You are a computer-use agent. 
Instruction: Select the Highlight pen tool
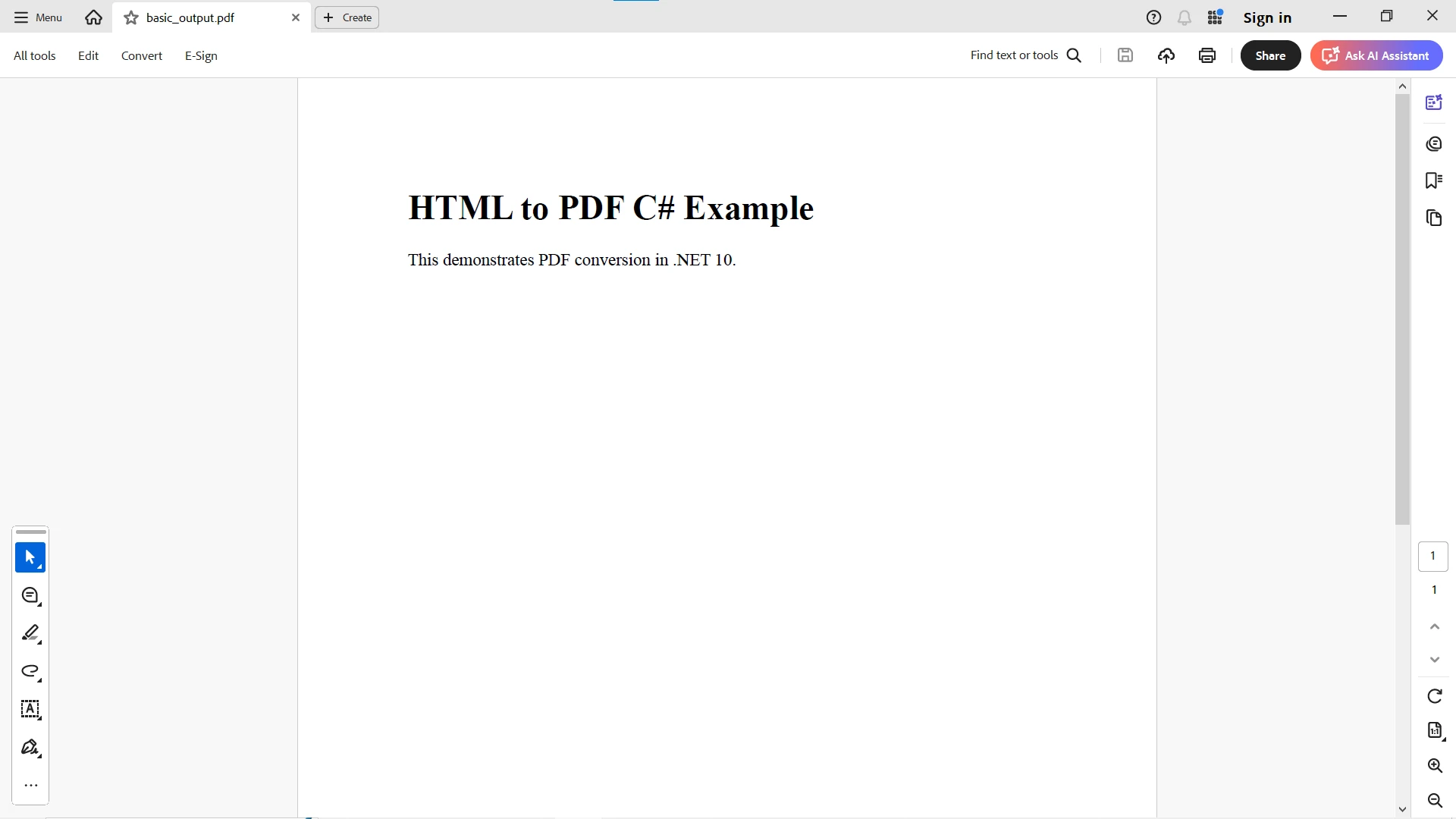30,633
